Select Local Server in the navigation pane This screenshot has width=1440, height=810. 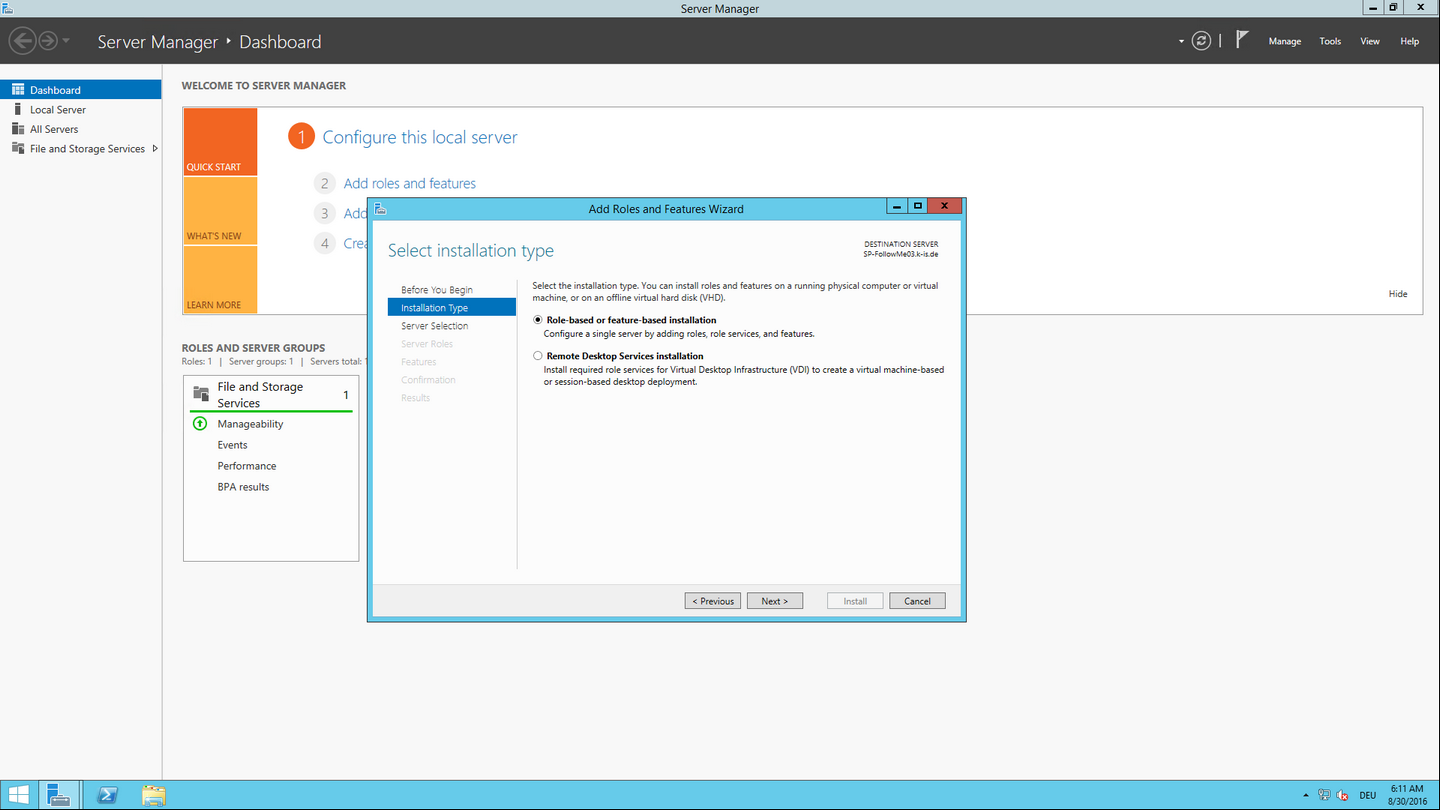80,109
